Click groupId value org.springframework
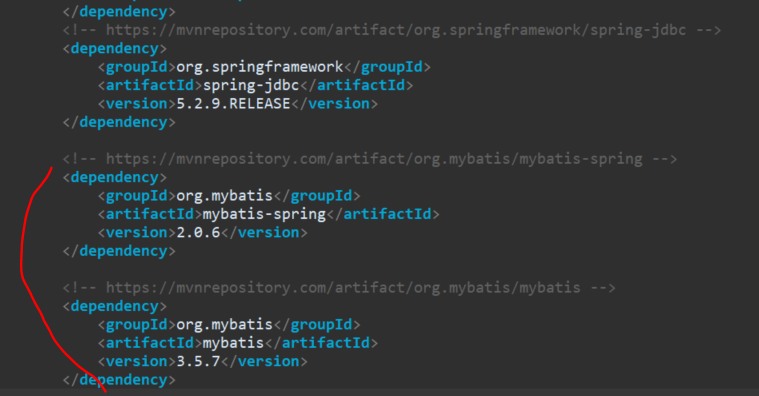Screen dimensions: 759x396 coord(259,67)
